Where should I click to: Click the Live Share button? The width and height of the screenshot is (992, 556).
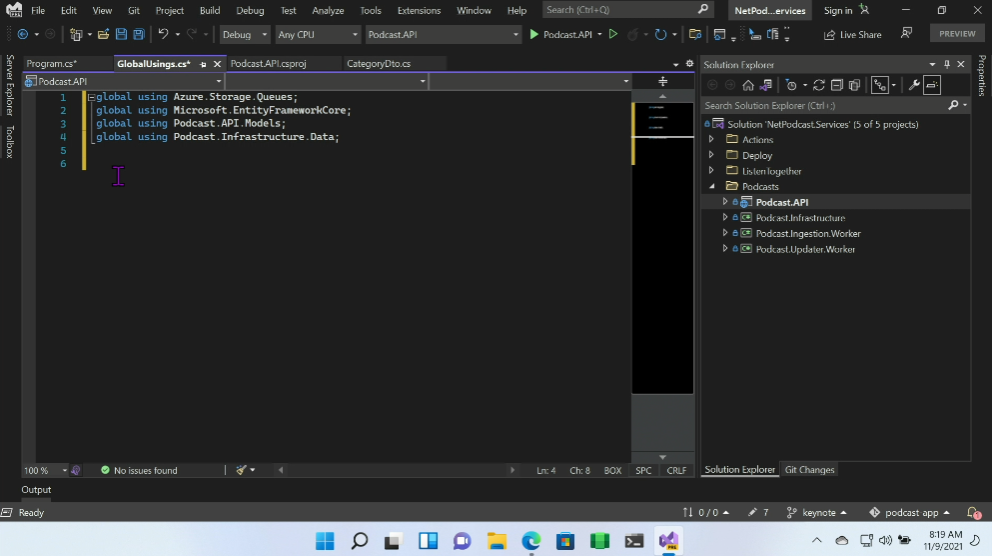pos(852,34)
